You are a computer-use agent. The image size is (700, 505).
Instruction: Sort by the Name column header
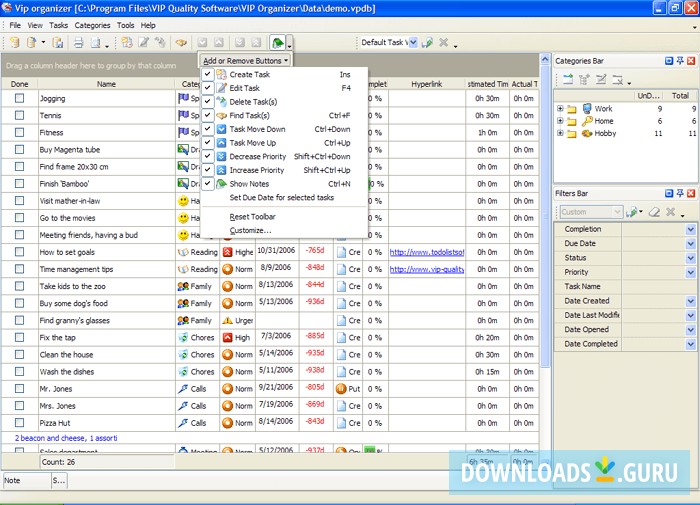[x=106, y=84]
